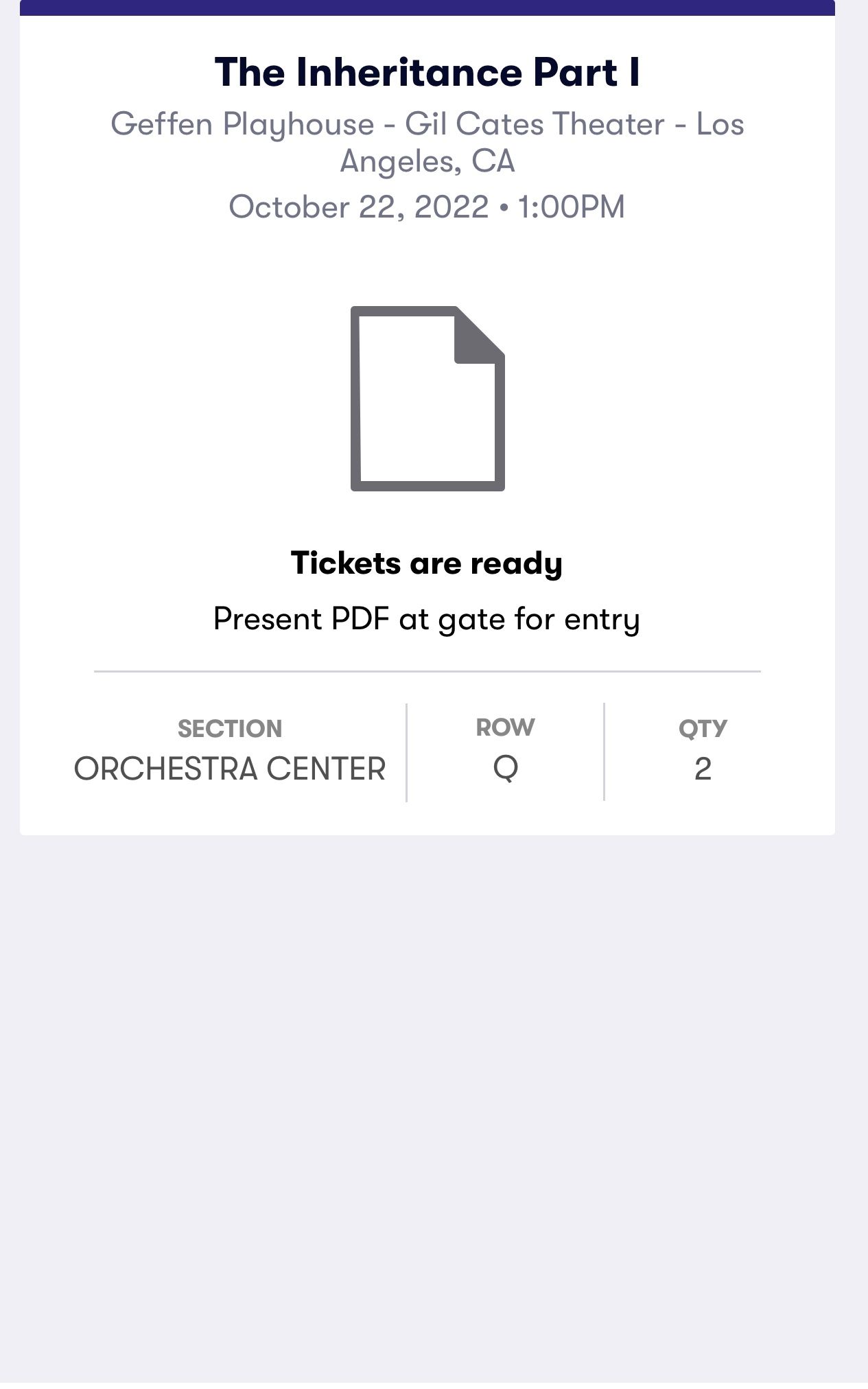The width and height of the screenshot is (868, 1389).
Task: Tap the empty gray area below the card
Action: point(427,1098)
